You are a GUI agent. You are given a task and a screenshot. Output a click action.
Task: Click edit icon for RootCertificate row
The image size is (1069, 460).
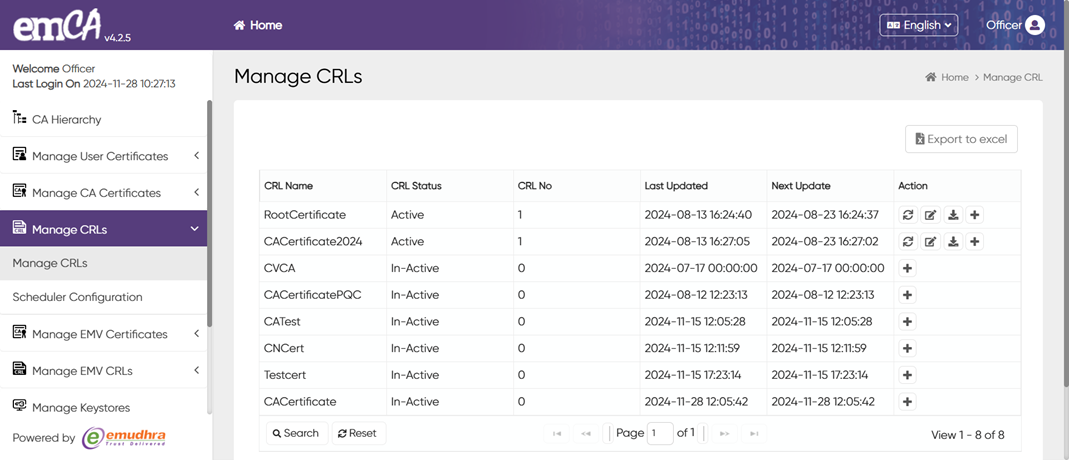[930, 215]
